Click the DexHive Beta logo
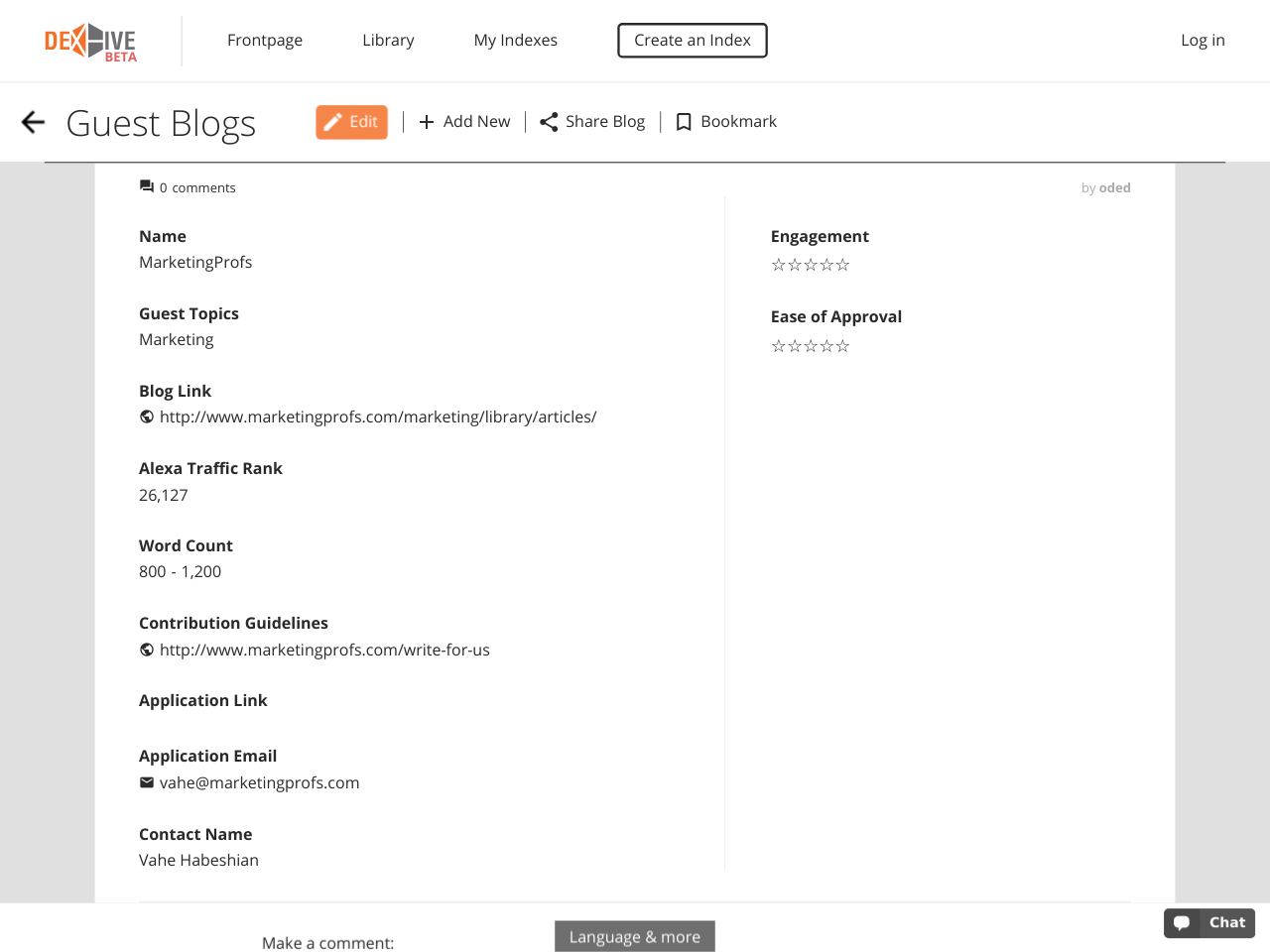The image size is (1270, 952). (x=90, y=42)
